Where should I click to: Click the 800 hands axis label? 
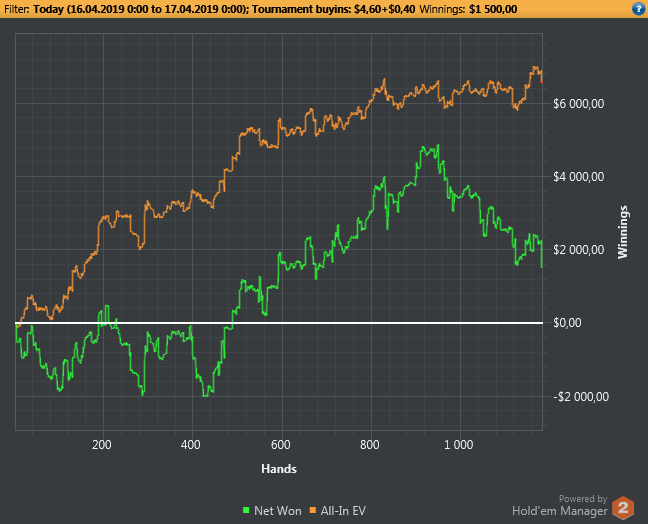[x=369, y=445]
